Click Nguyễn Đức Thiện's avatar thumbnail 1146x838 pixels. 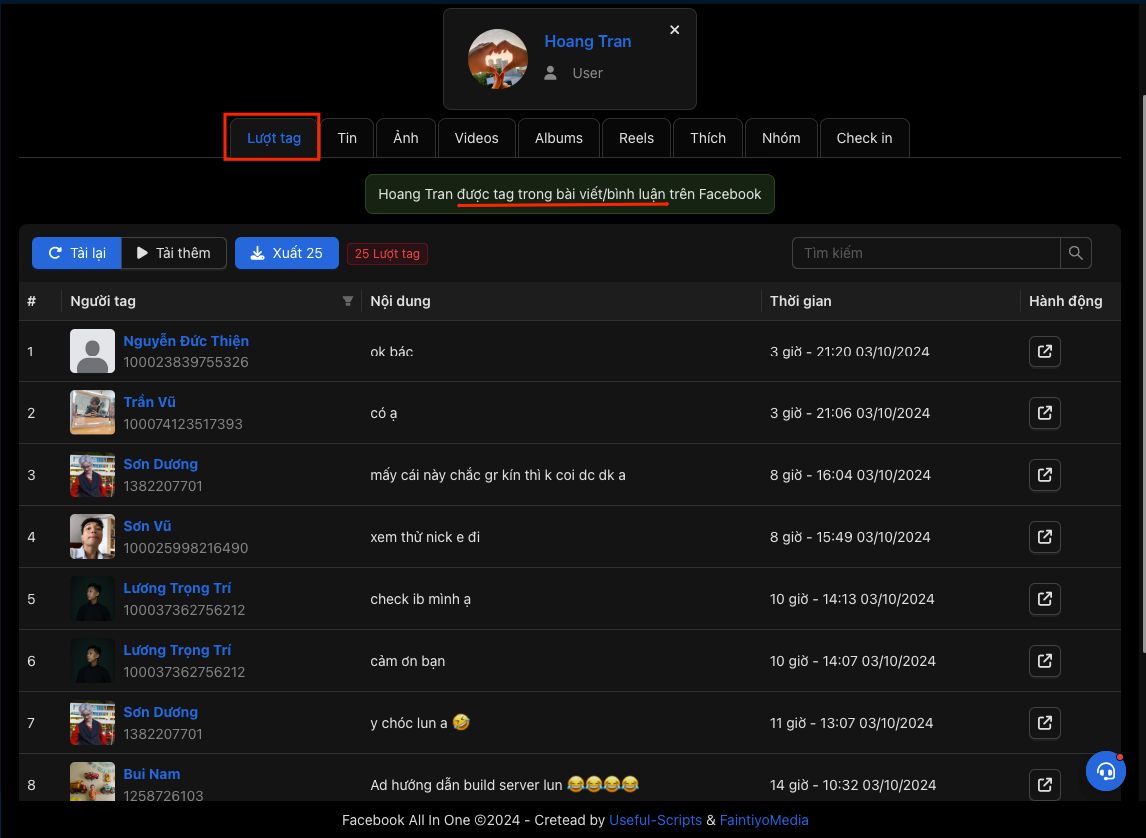(x=92, y=351)
